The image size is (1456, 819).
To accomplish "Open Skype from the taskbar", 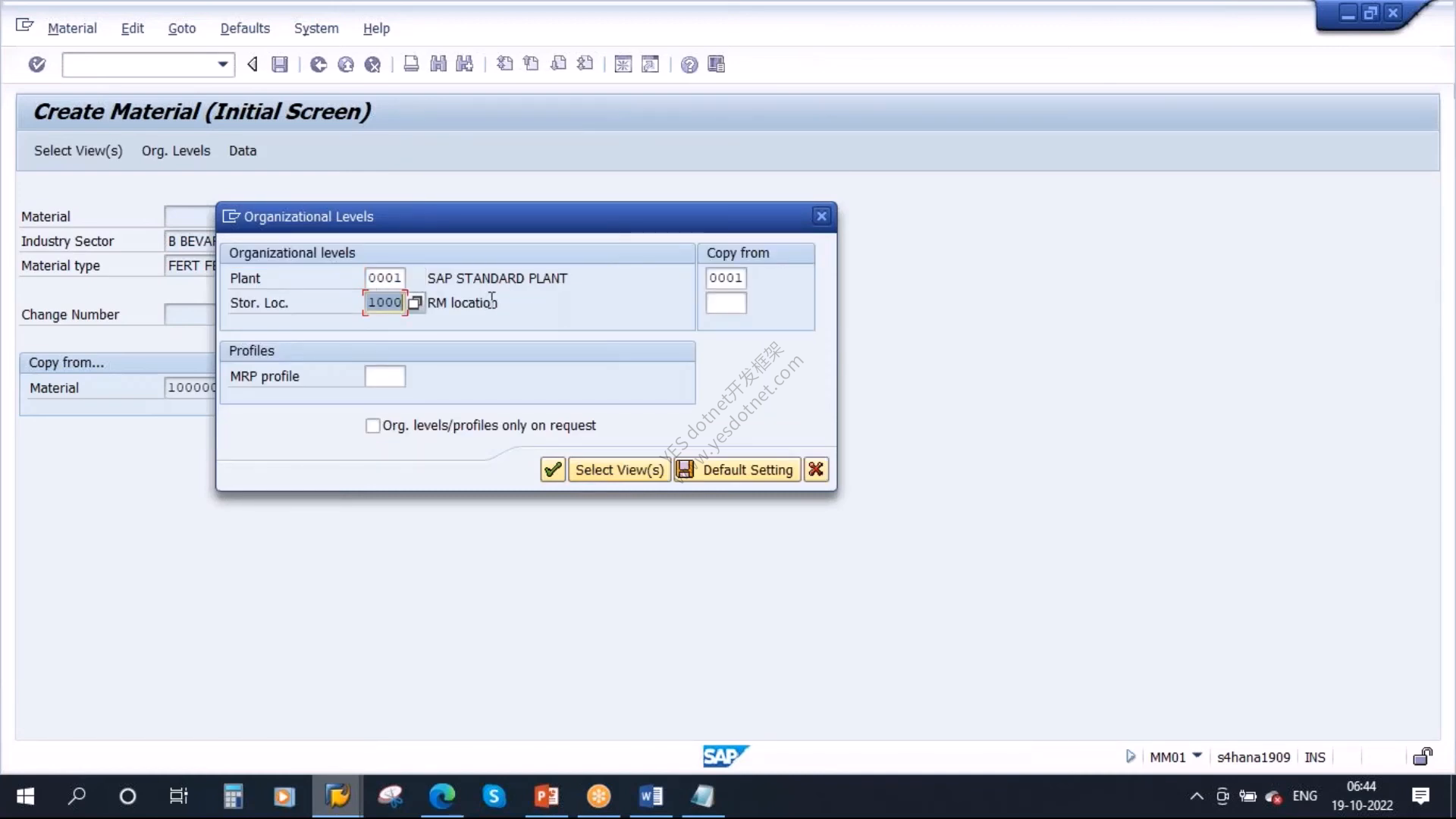I will 494,796.
